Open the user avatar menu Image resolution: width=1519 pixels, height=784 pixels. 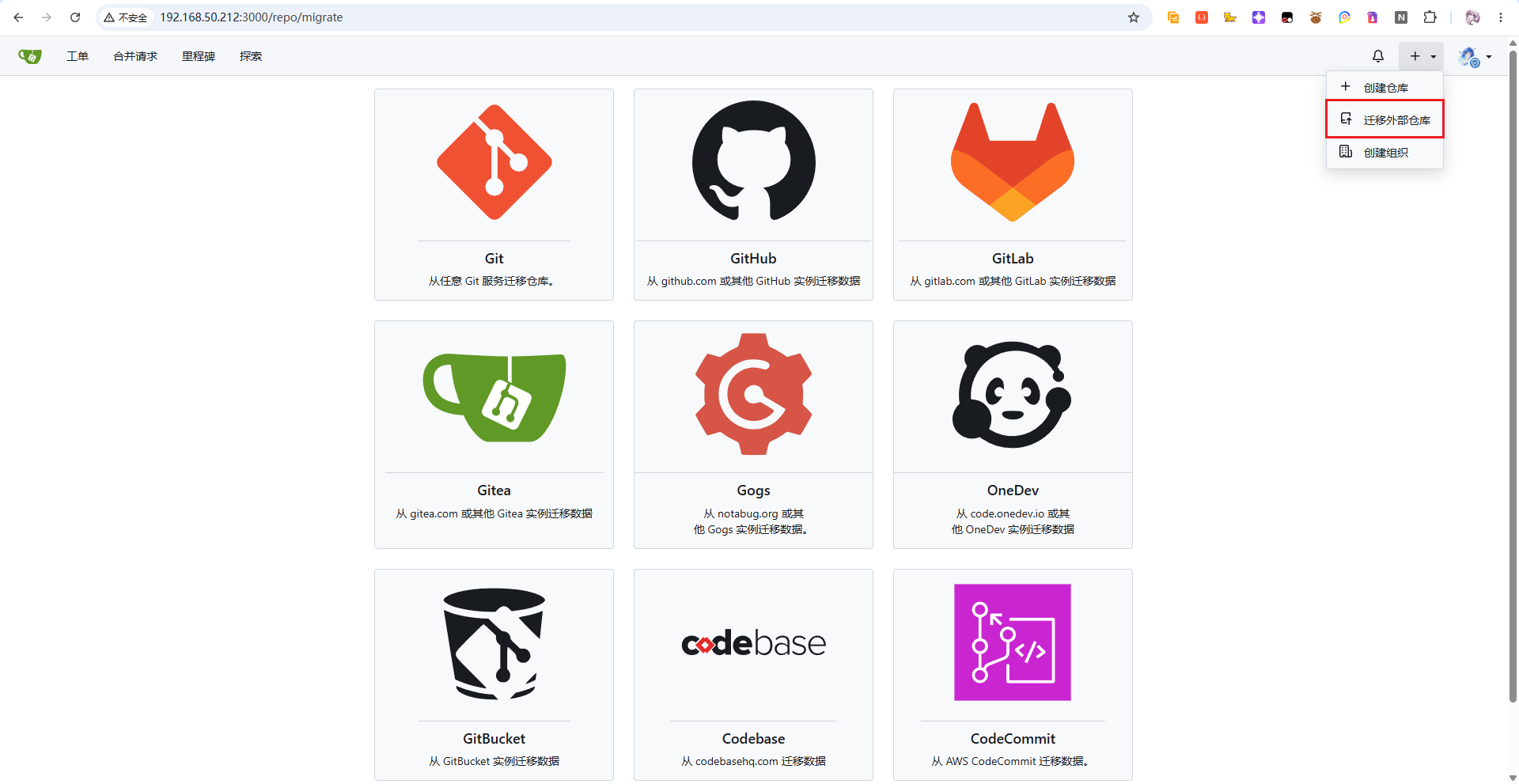1475,56
